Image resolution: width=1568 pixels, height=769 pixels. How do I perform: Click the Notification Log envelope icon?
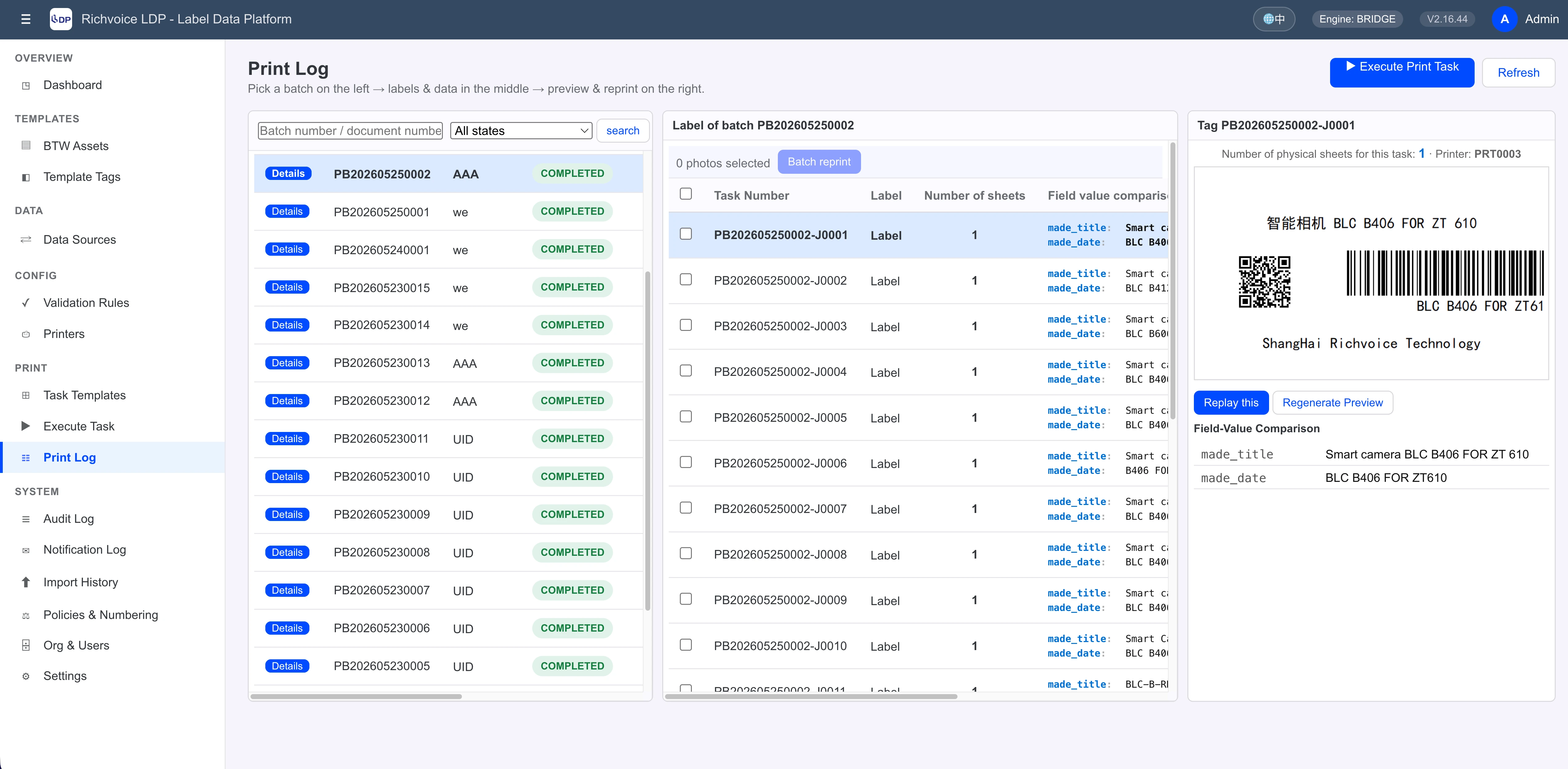26,551
